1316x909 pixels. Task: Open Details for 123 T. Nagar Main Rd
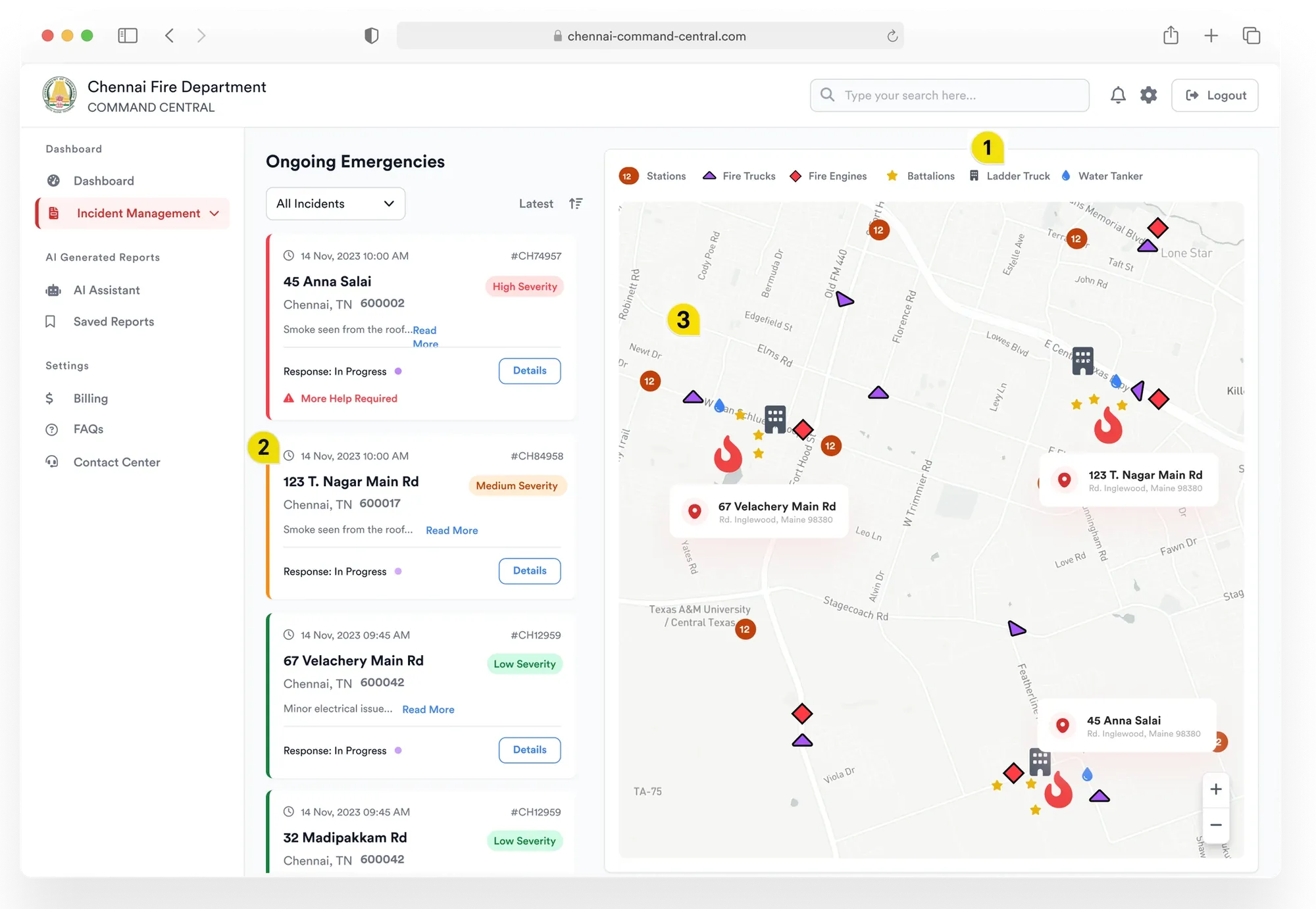[x=530, y=571]
